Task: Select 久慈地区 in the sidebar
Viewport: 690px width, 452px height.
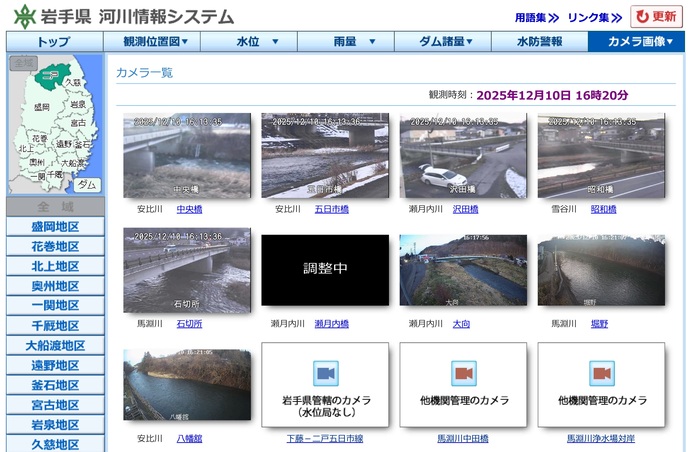Action: pos(55,444)
